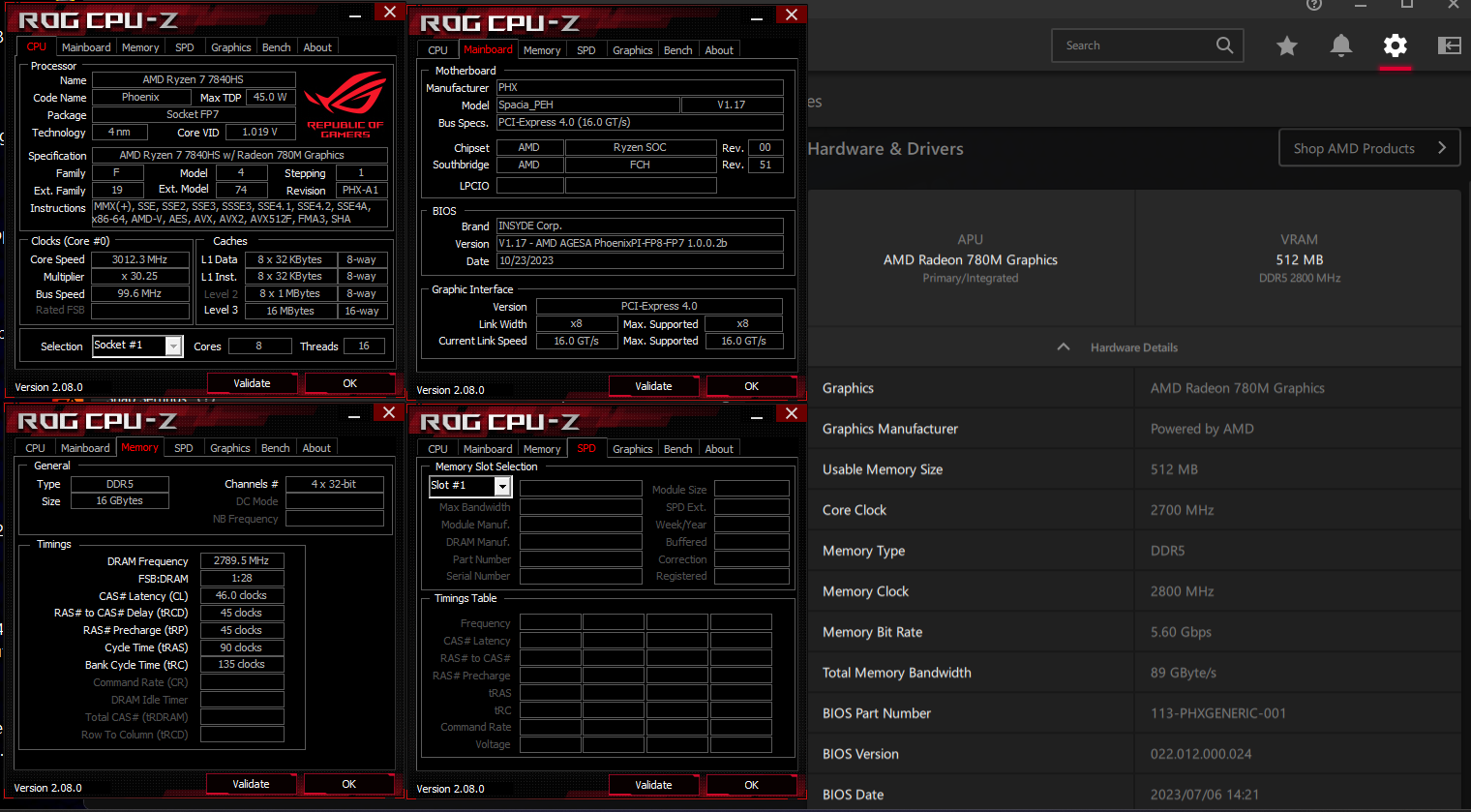Screen dimensions: 1471x812
Task: Switch to Mainboard tab in CPU window
Action: coord(86,47)
